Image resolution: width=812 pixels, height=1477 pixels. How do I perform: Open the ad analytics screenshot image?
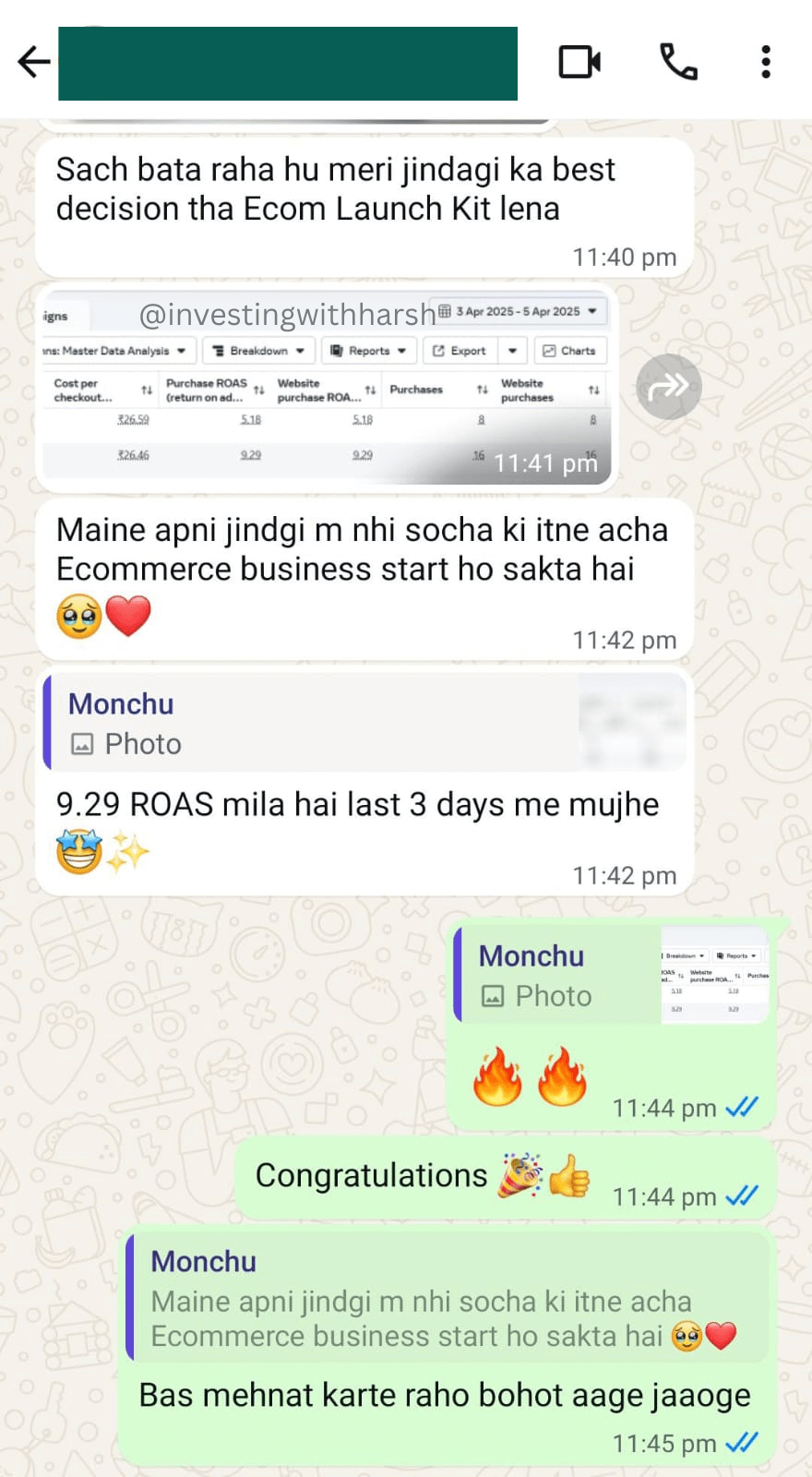(x=327, y=387)
